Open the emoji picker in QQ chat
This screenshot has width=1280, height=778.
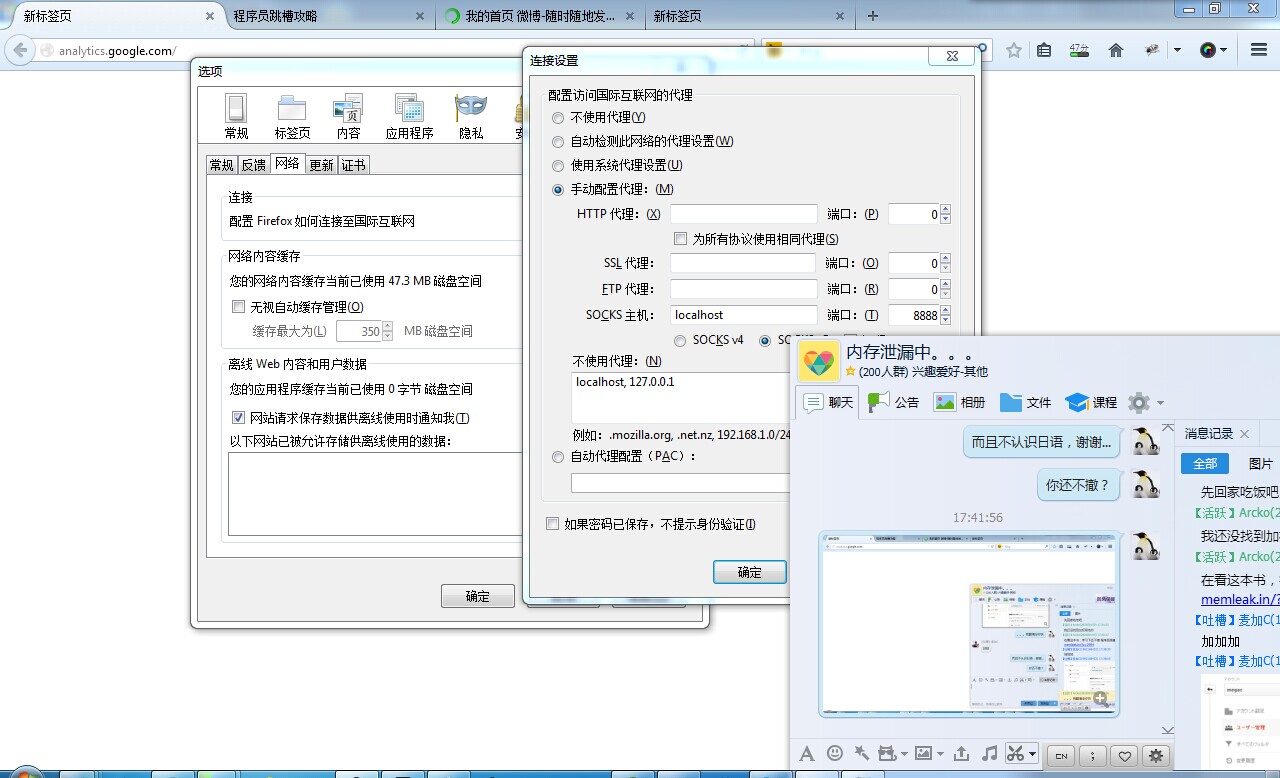(x=835, y=754)
